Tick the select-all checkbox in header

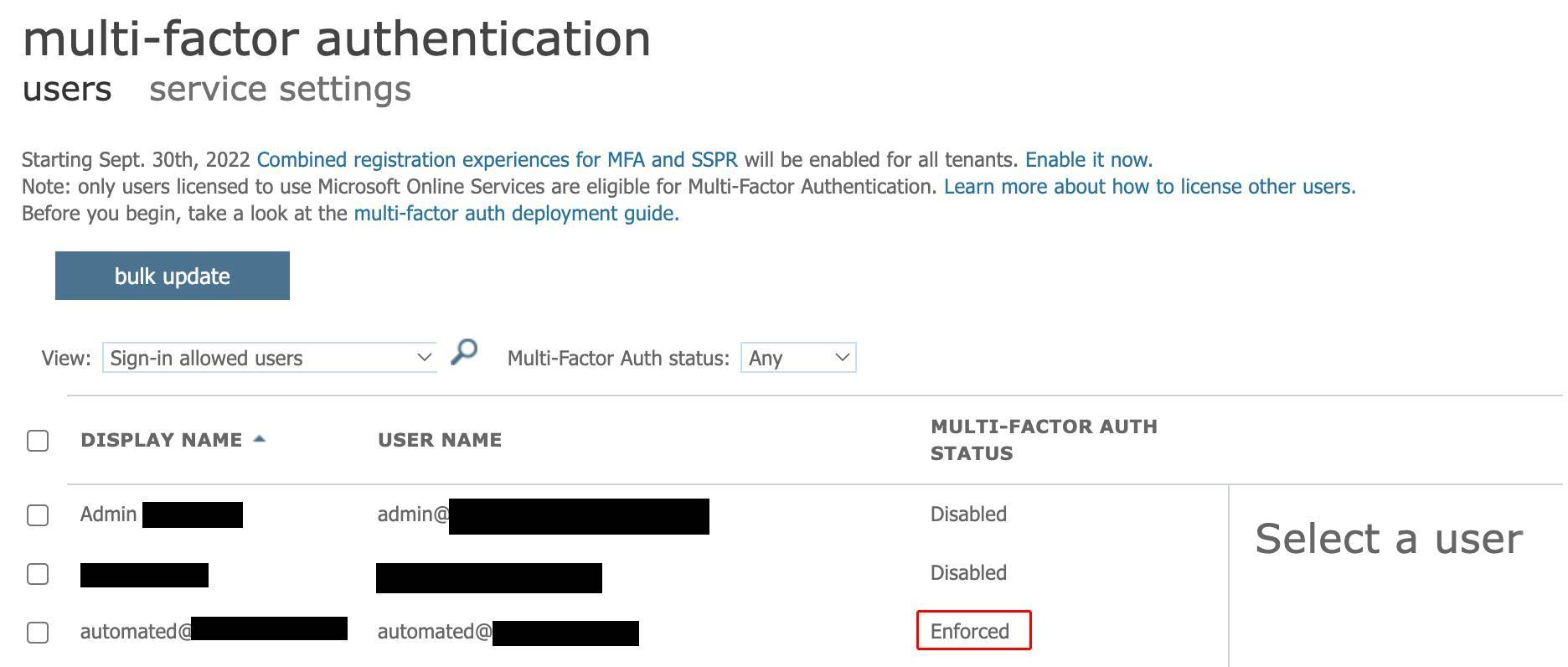[38, 441]
